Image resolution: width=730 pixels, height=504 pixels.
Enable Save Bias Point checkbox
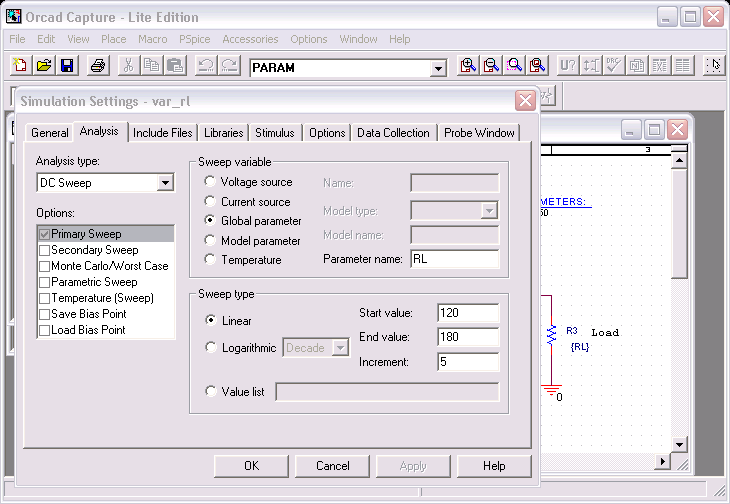click(x=45, y=314)
